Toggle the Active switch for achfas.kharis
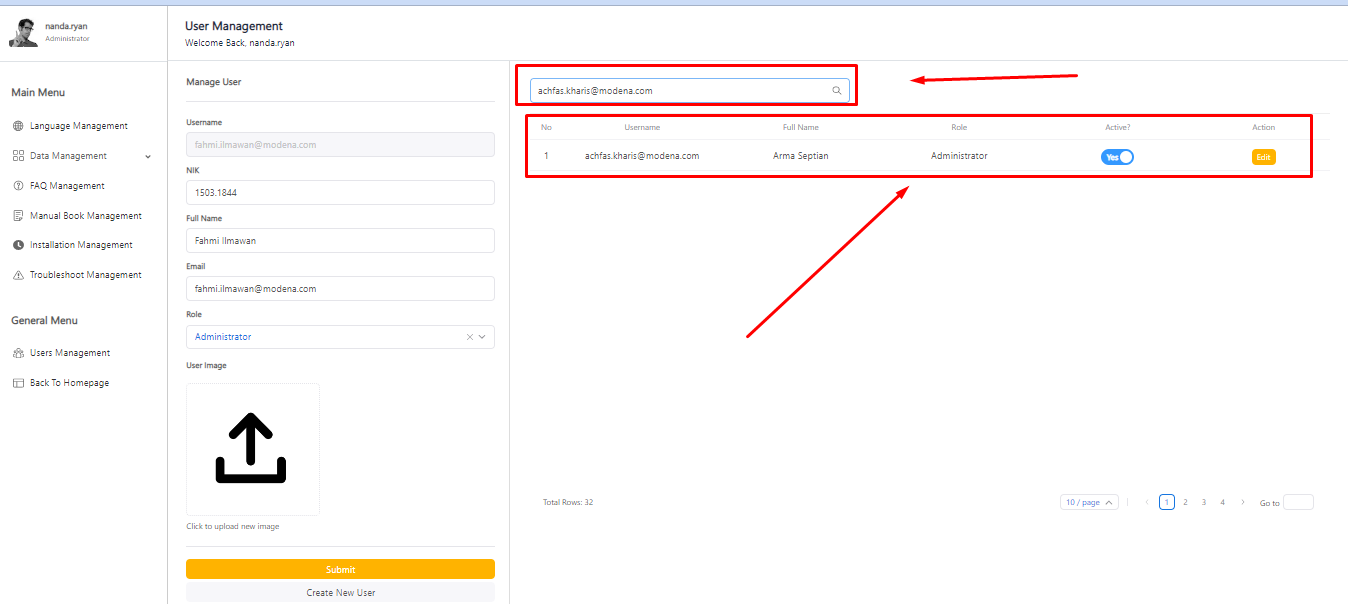1348x604 pixels. (1117, 157)
